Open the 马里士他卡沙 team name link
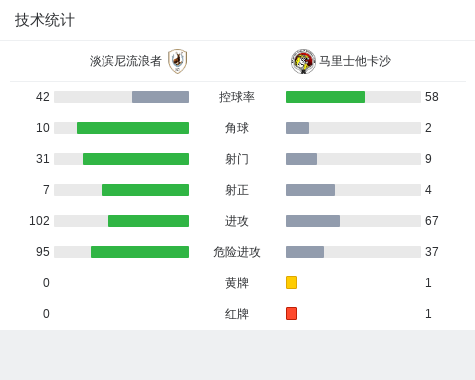 pyautogui.click(x=355, y=61)
